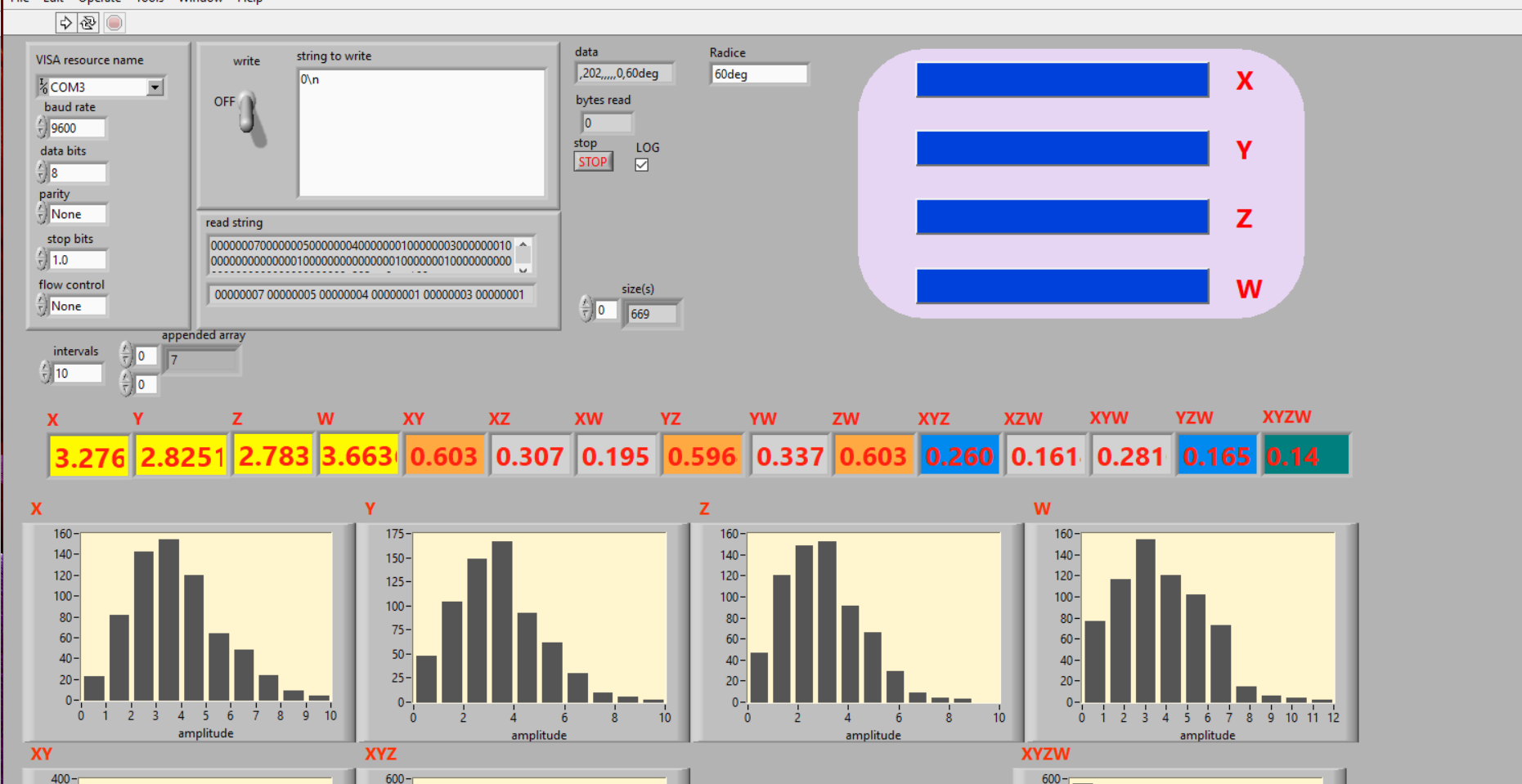Click the Radice input field
Viewport: 1522px width, 784px height.
[759, 74]
